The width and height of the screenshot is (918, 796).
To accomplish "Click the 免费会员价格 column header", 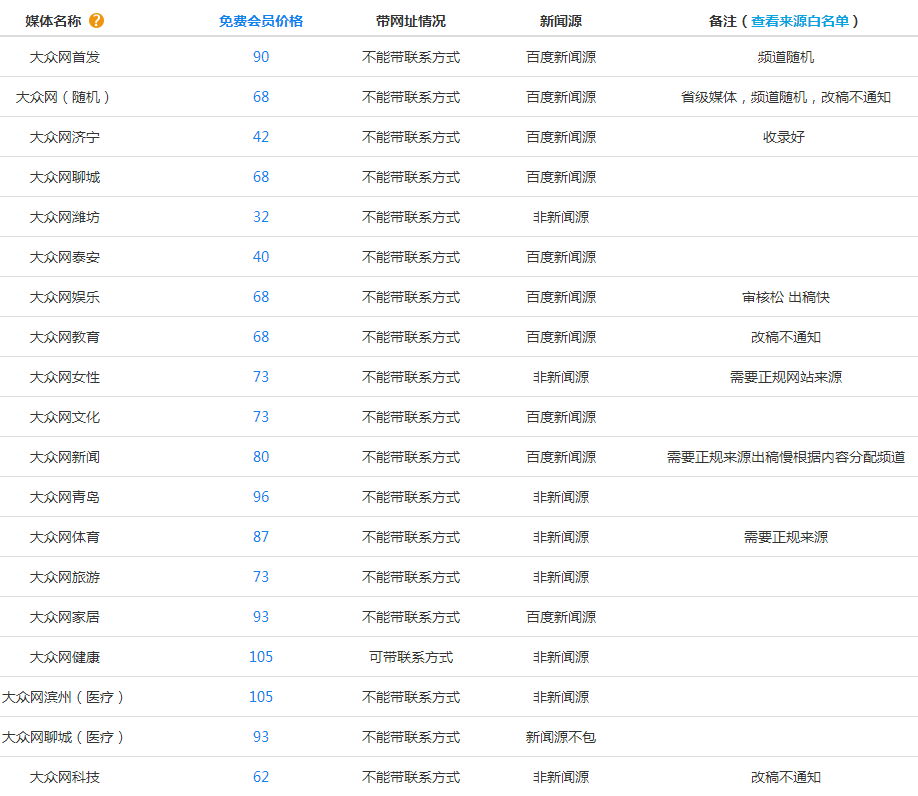I will pyautogui.click(x=261, y=21).
